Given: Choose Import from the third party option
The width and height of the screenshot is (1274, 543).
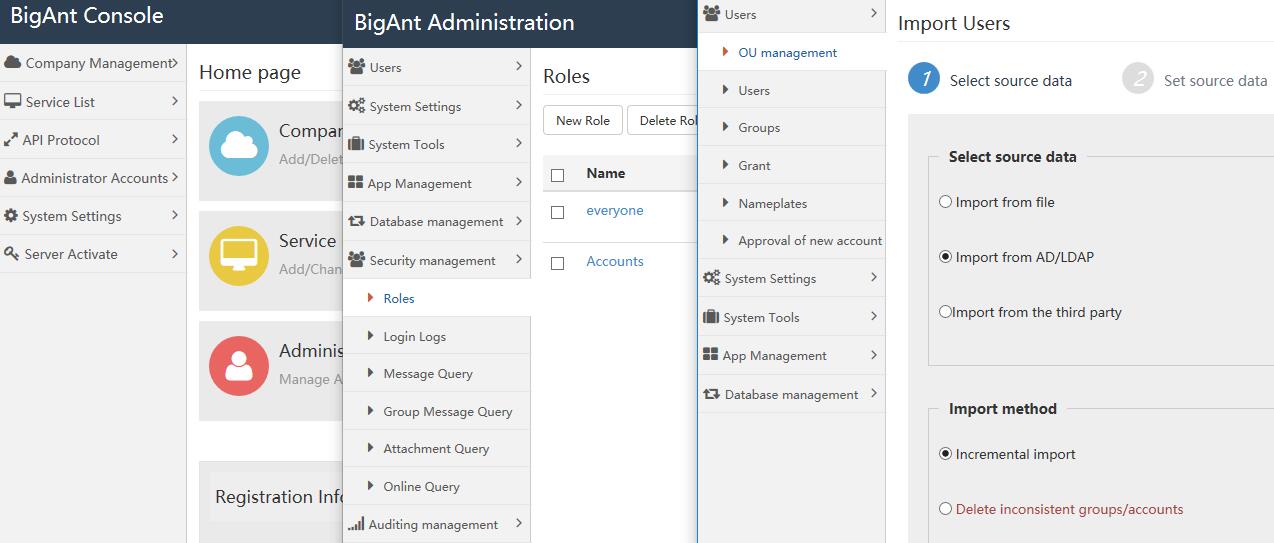Looking at the screenshot, I should (945, 312).
